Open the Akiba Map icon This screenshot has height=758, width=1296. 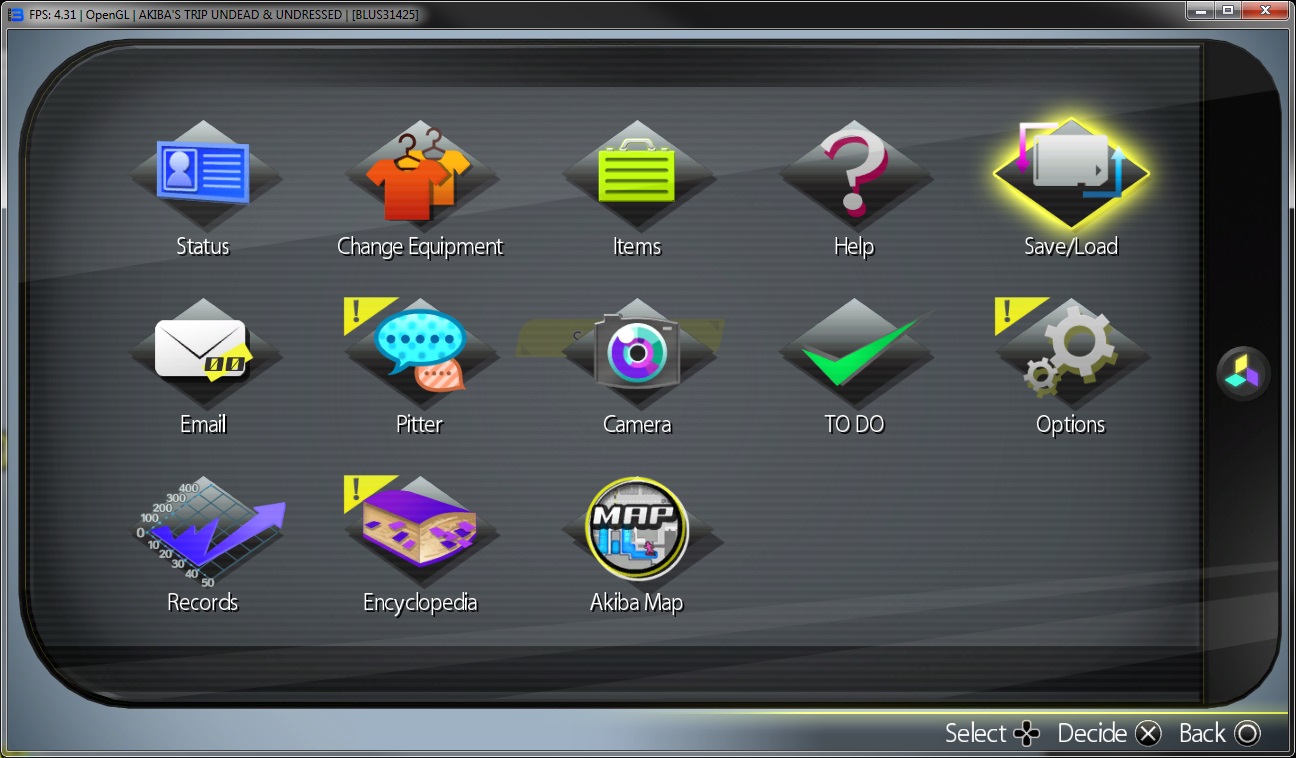(636, 528)
